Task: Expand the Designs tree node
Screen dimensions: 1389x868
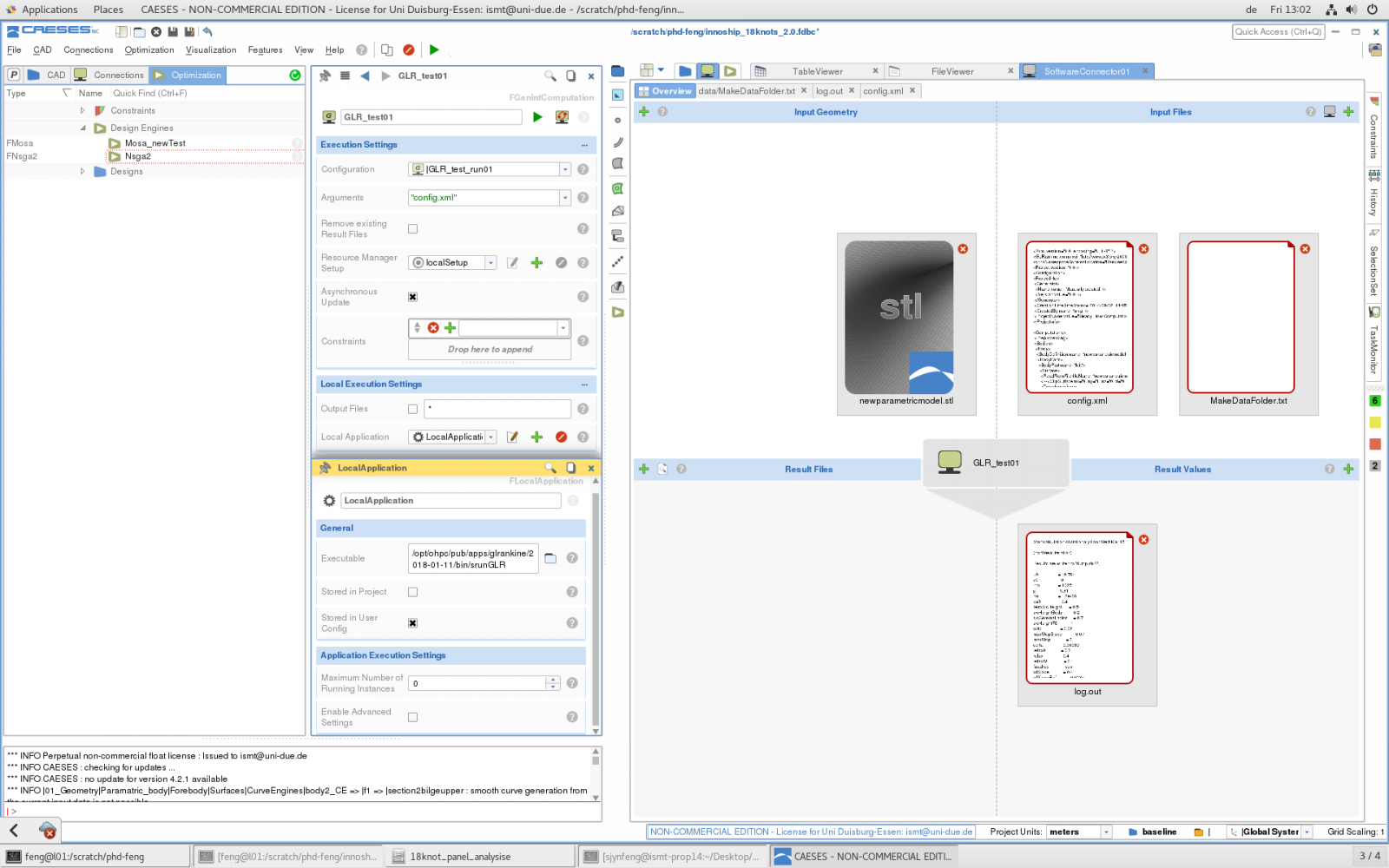Action: 82,172
